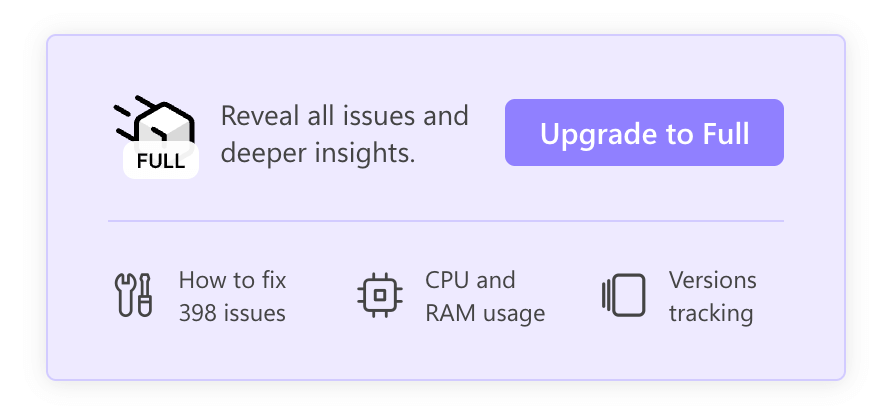884x418 pixels.
Task: Click the word "Full" on the purple button
Action: pos(726,133)
